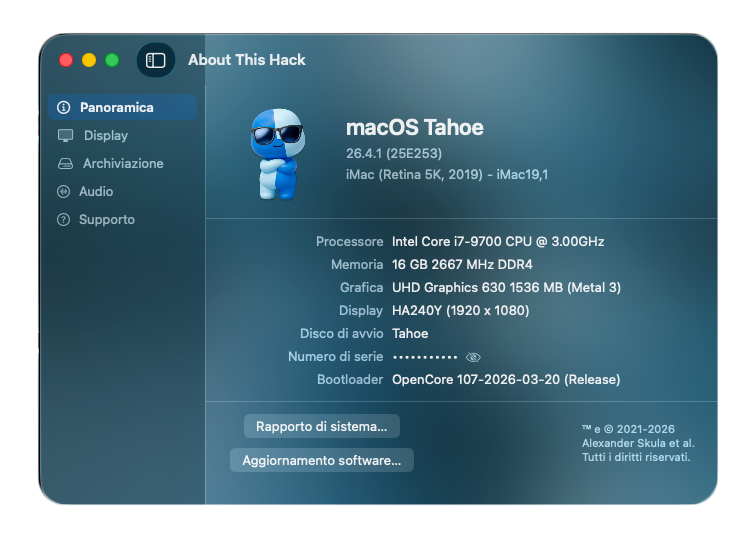
Task: Close the window with the red button
Action: (x=66, y=60)
